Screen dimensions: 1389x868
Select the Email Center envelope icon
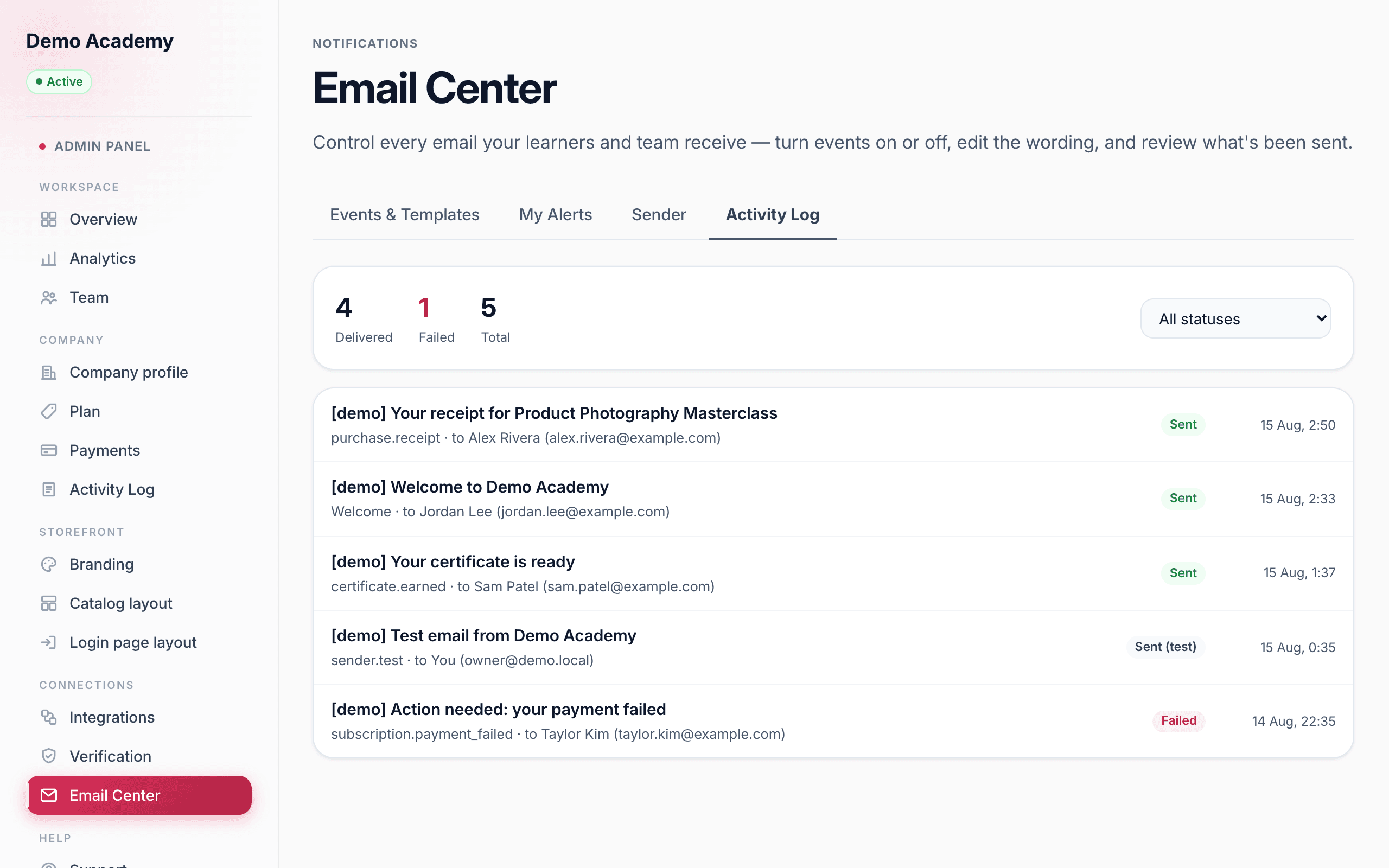coord(49,795)
